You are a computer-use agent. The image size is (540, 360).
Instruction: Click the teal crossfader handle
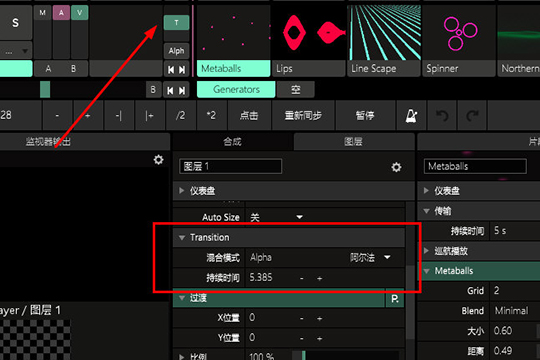pos(45,90)
